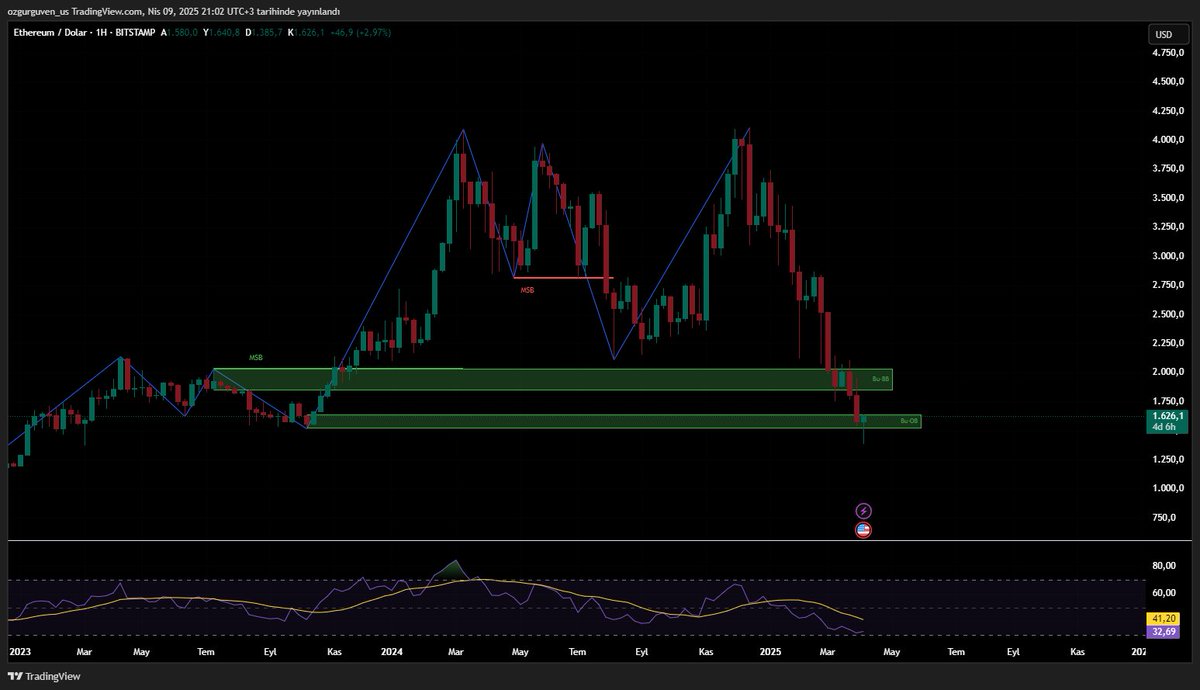Click the 2.500,0 price axis label
1200x690 pixels.
tap(1168, 314)
